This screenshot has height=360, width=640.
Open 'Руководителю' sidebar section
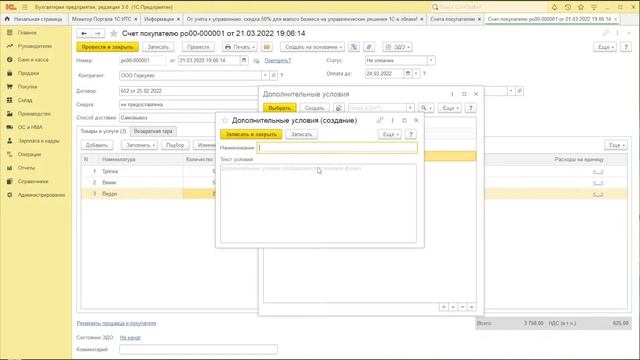coord(35,46)
